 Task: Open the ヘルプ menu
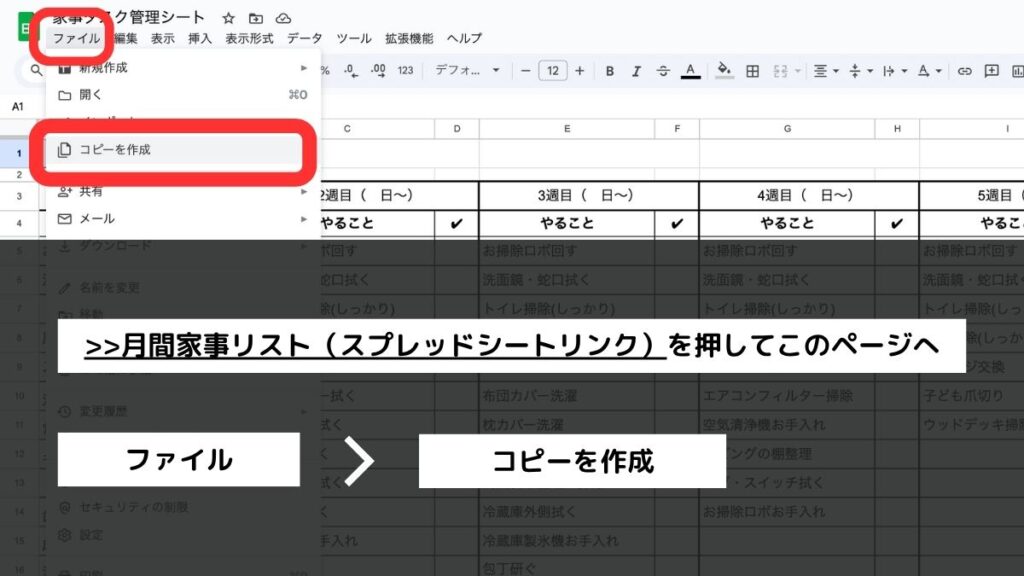[x=464, y=39]
